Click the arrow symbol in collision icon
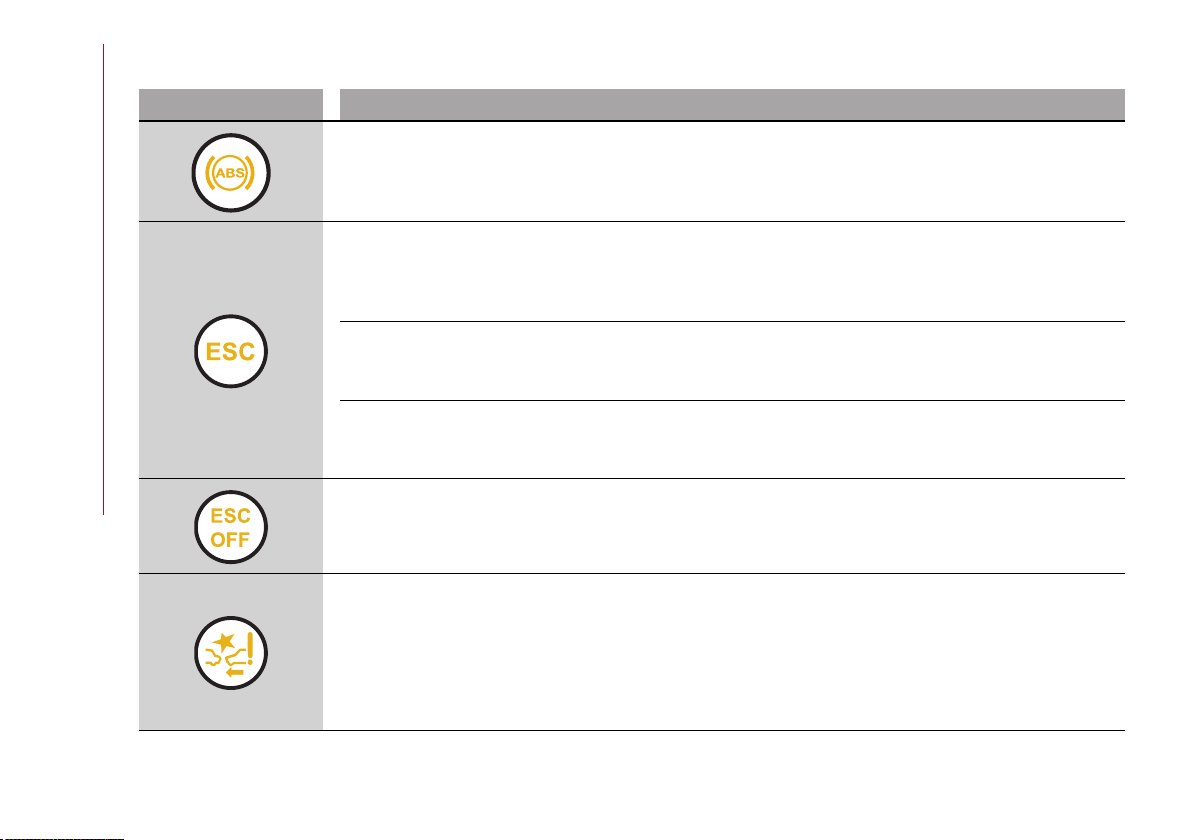Screen dimensions: 1192x840 point(235,673)
